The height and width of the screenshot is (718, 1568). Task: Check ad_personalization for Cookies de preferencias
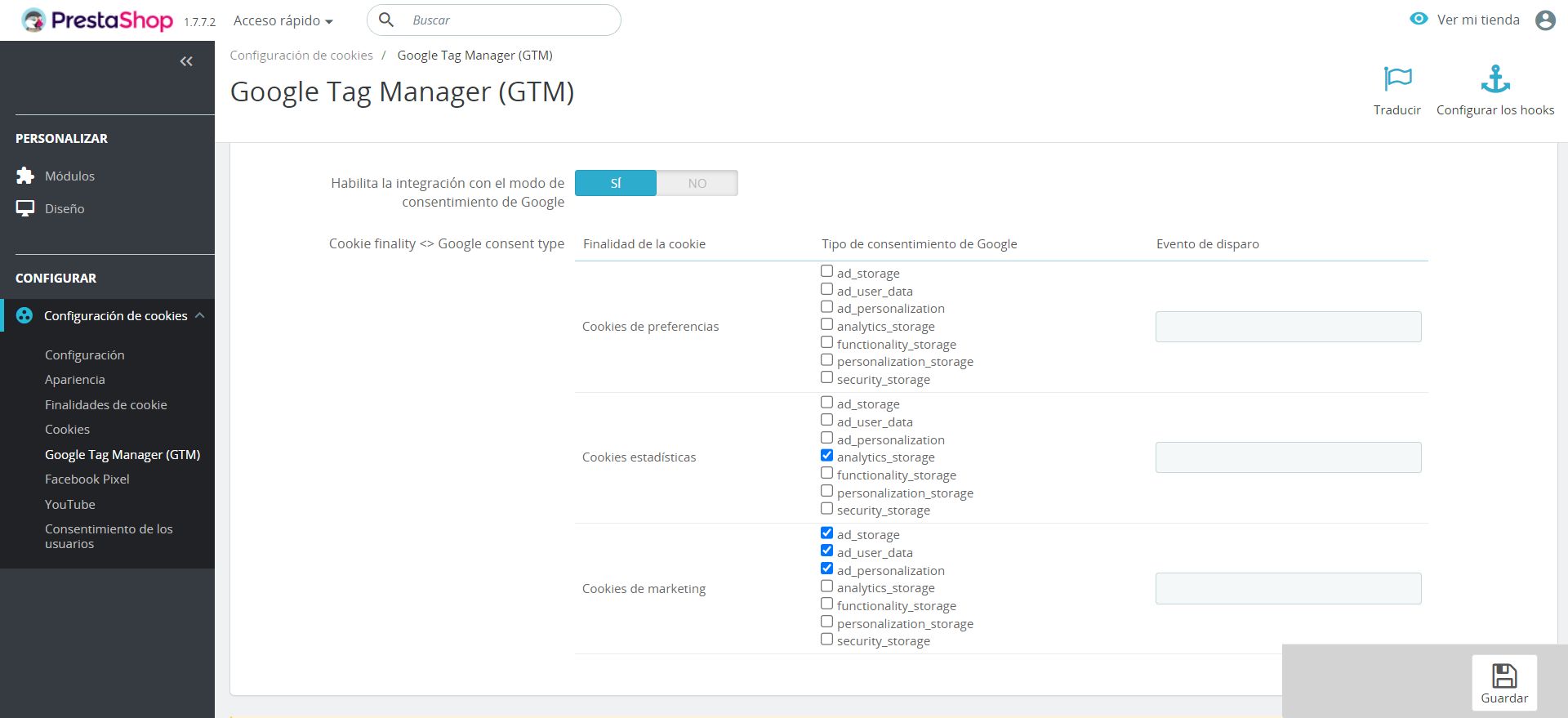click(x=827, y=306)
